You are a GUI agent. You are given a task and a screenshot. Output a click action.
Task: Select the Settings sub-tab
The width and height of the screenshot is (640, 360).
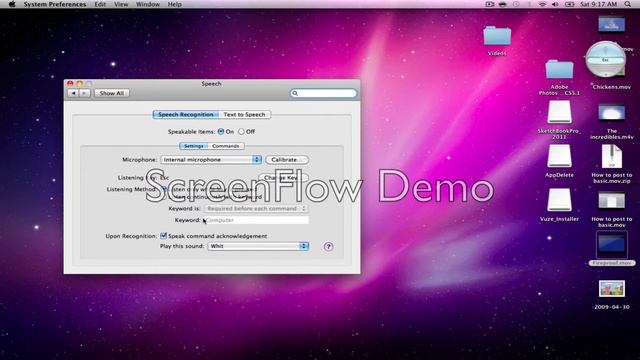[193, 146]
